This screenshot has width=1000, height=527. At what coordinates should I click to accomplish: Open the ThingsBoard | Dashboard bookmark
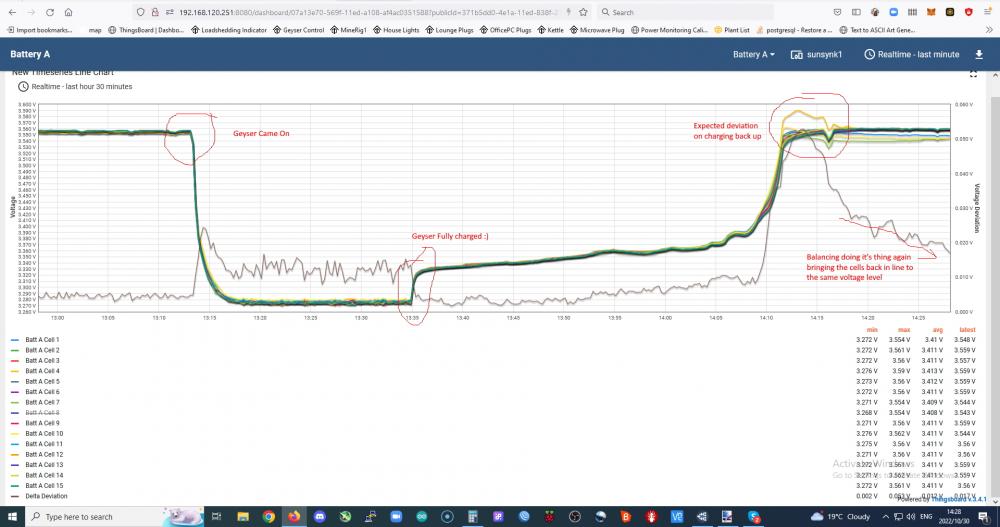click(146, 30)
